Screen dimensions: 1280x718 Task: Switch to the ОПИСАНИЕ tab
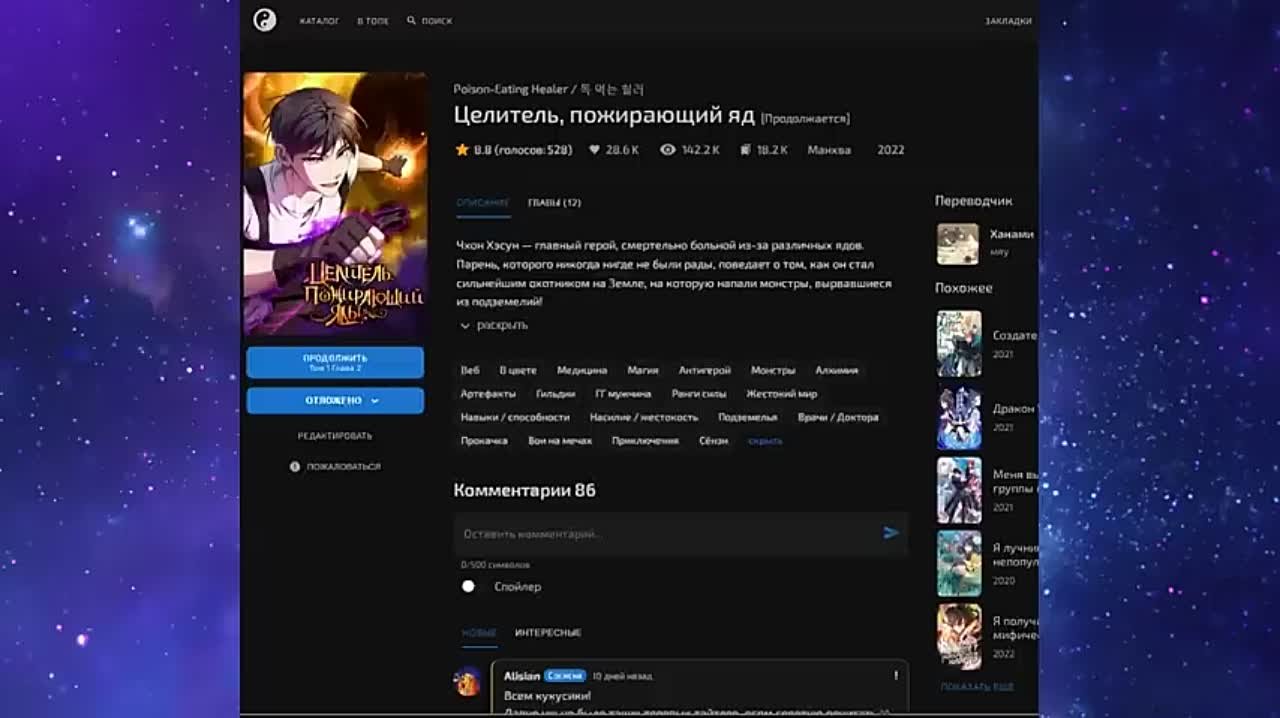click(x=483, y=203)
